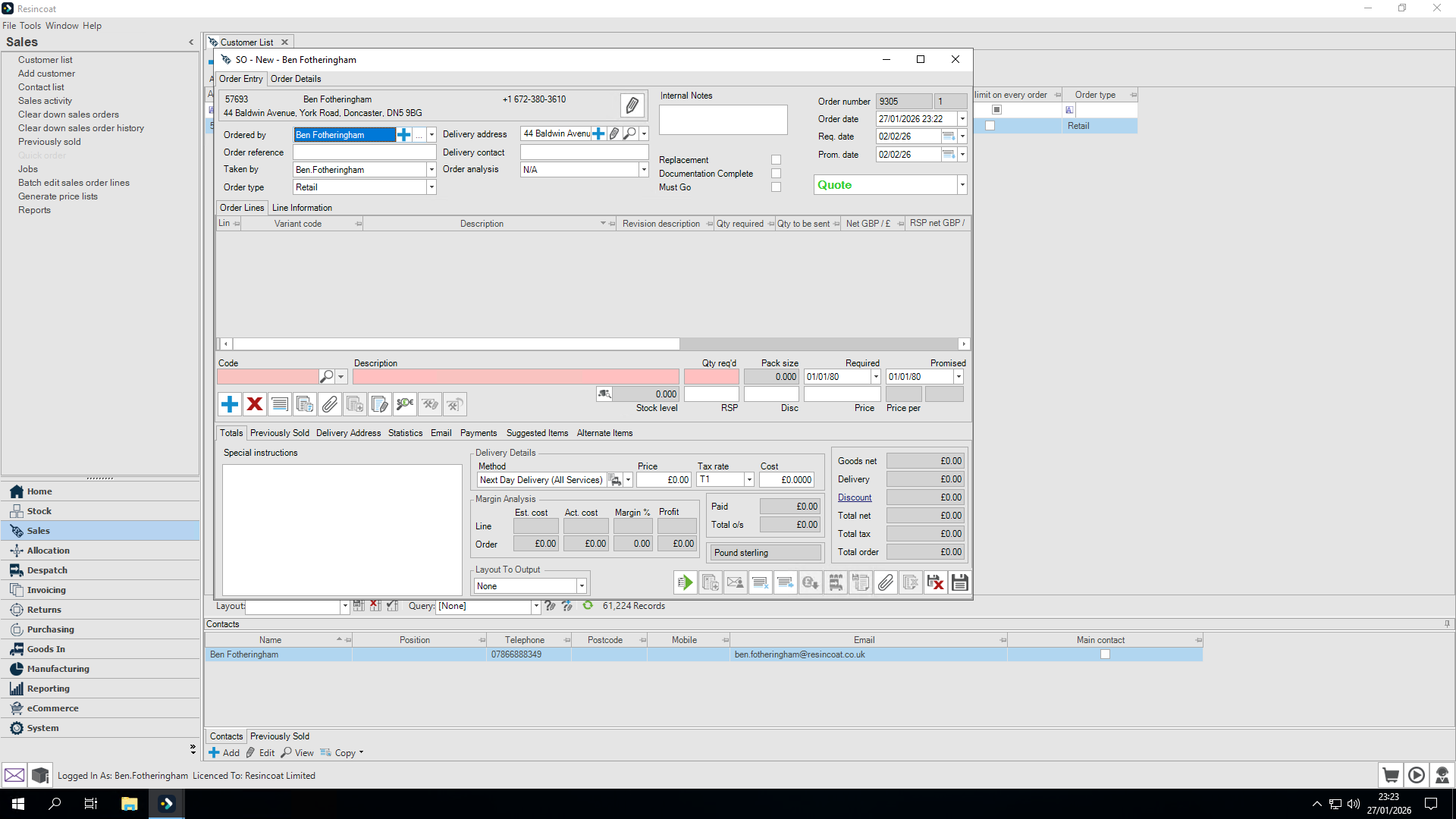This screenshot has width=1456, height=819.
Task: Click the red X delete line icon
Action: pyautogui.click(x=255, y=404)
